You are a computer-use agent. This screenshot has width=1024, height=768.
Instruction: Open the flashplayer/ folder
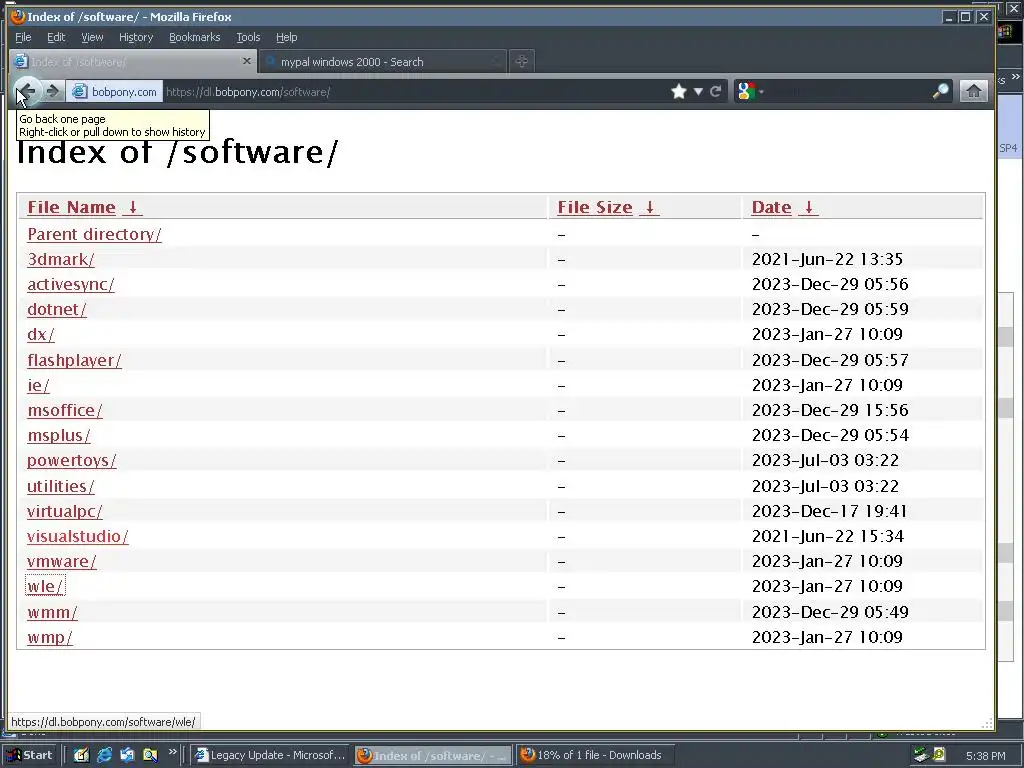(74, 360)
